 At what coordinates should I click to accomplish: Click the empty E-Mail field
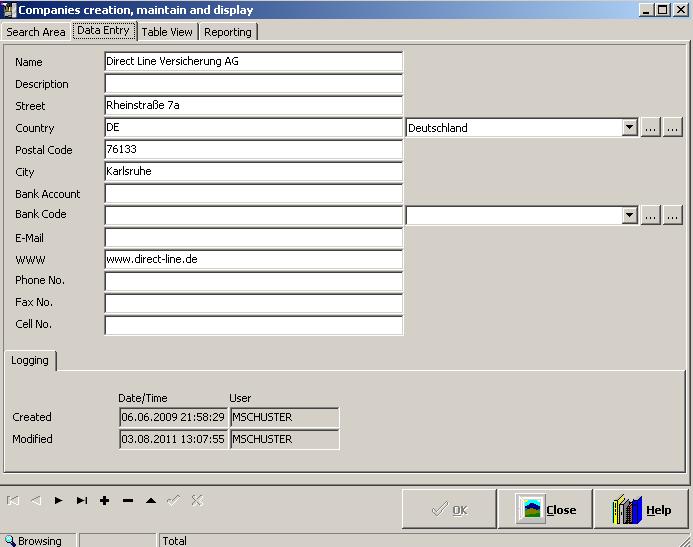coord(254,238)
